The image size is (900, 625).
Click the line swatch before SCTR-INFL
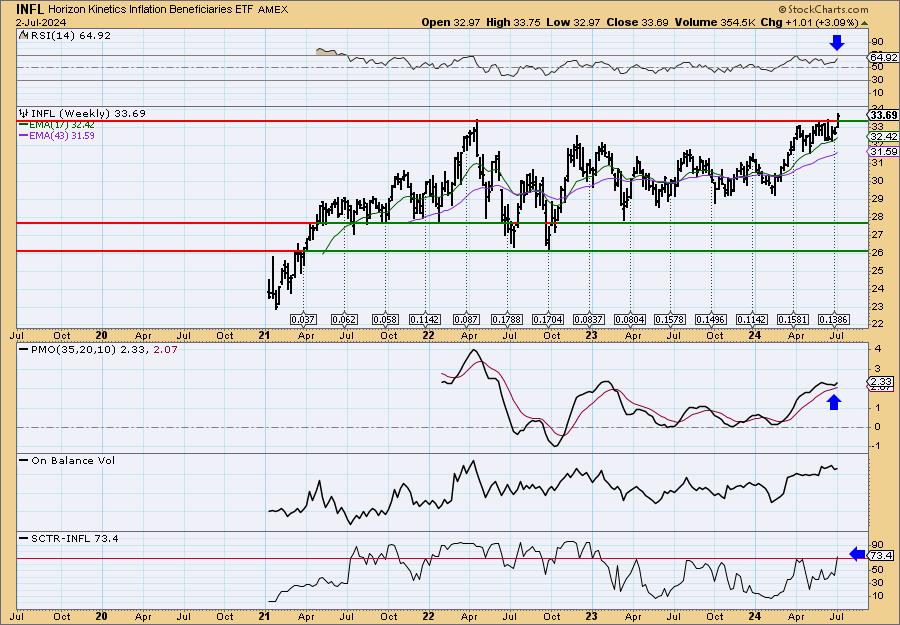coord(24,538)
